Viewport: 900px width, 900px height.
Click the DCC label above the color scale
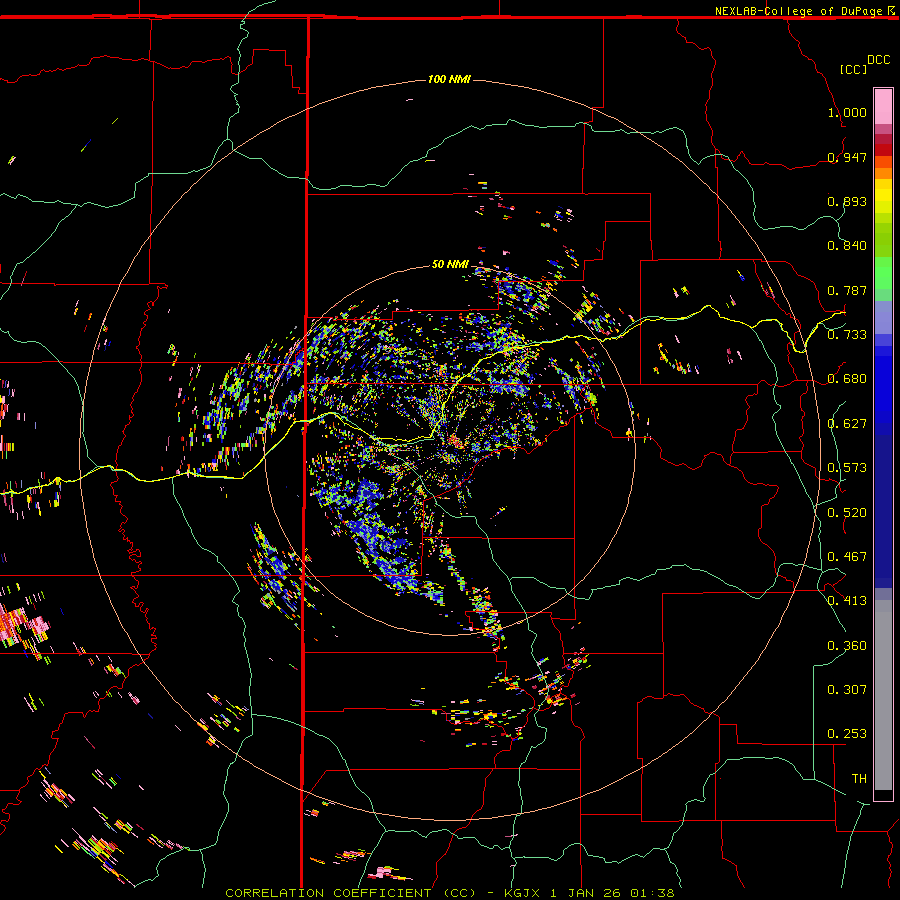[x=878, y=60]
